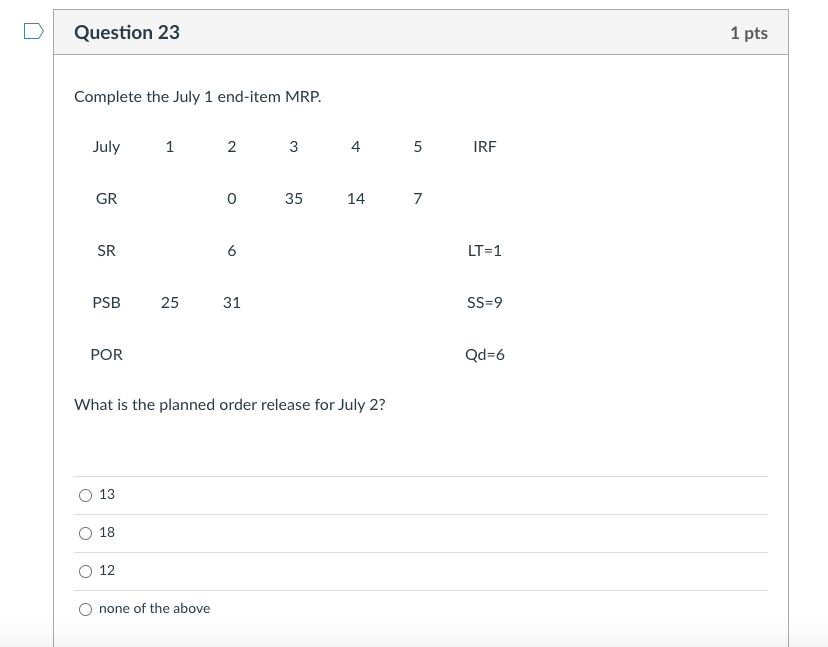The image size is (828, 647).
Task: Click the Question 23 header
Action: pos(127,32)
